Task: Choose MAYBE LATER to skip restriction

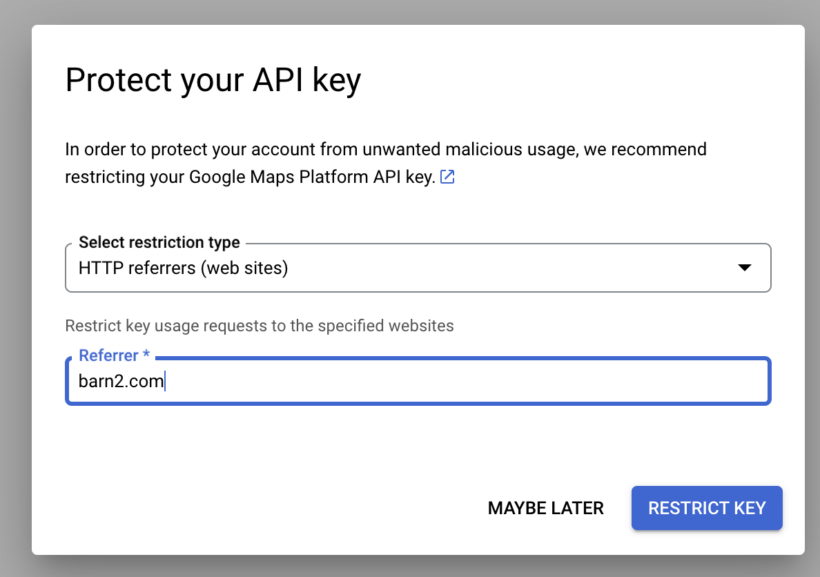Action: click(x=545, y=508)
